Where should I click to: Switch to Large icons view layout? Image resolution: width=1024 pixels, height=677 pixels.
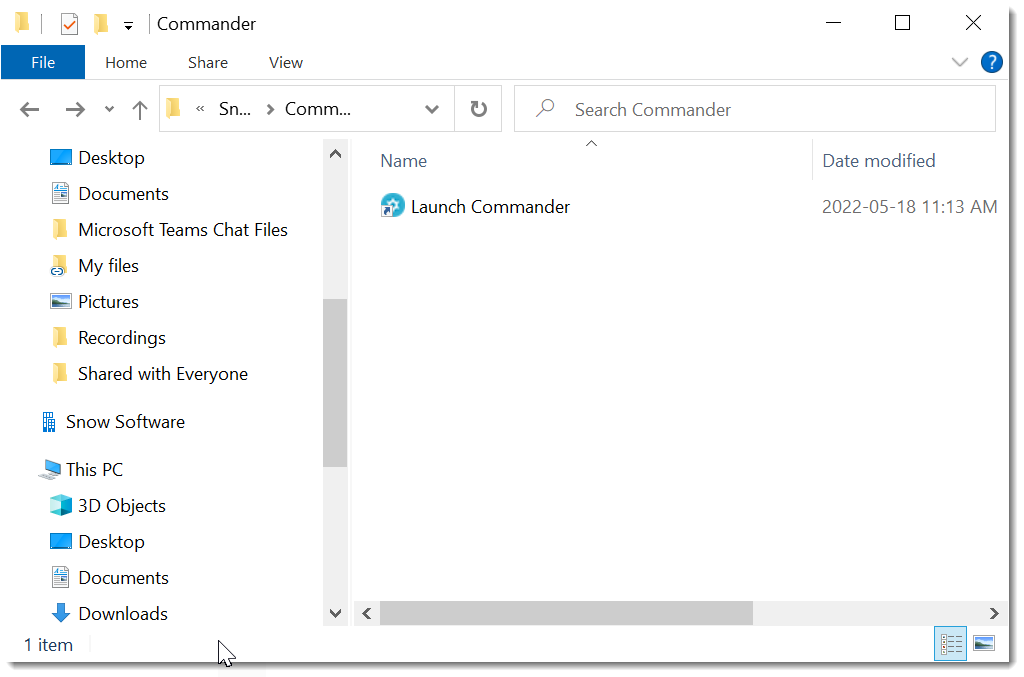(984, 644)
